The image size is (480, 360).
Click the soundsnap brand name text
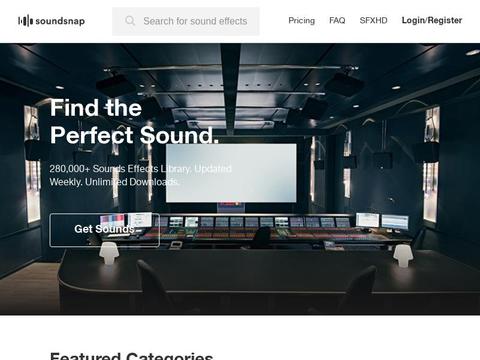[60, 21]
